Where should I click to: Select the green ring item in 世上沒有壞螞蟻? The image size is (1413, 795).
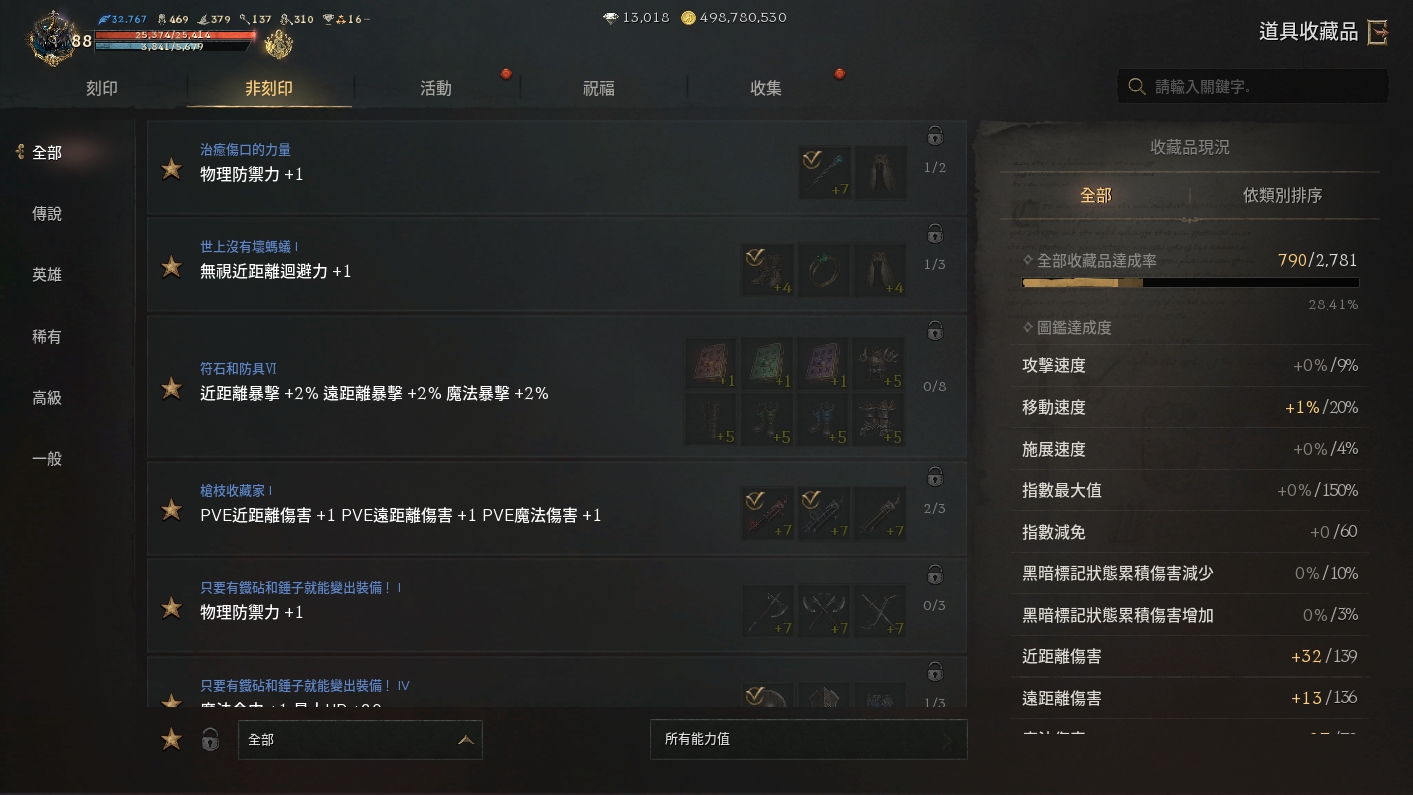click(x=823, y=270)
